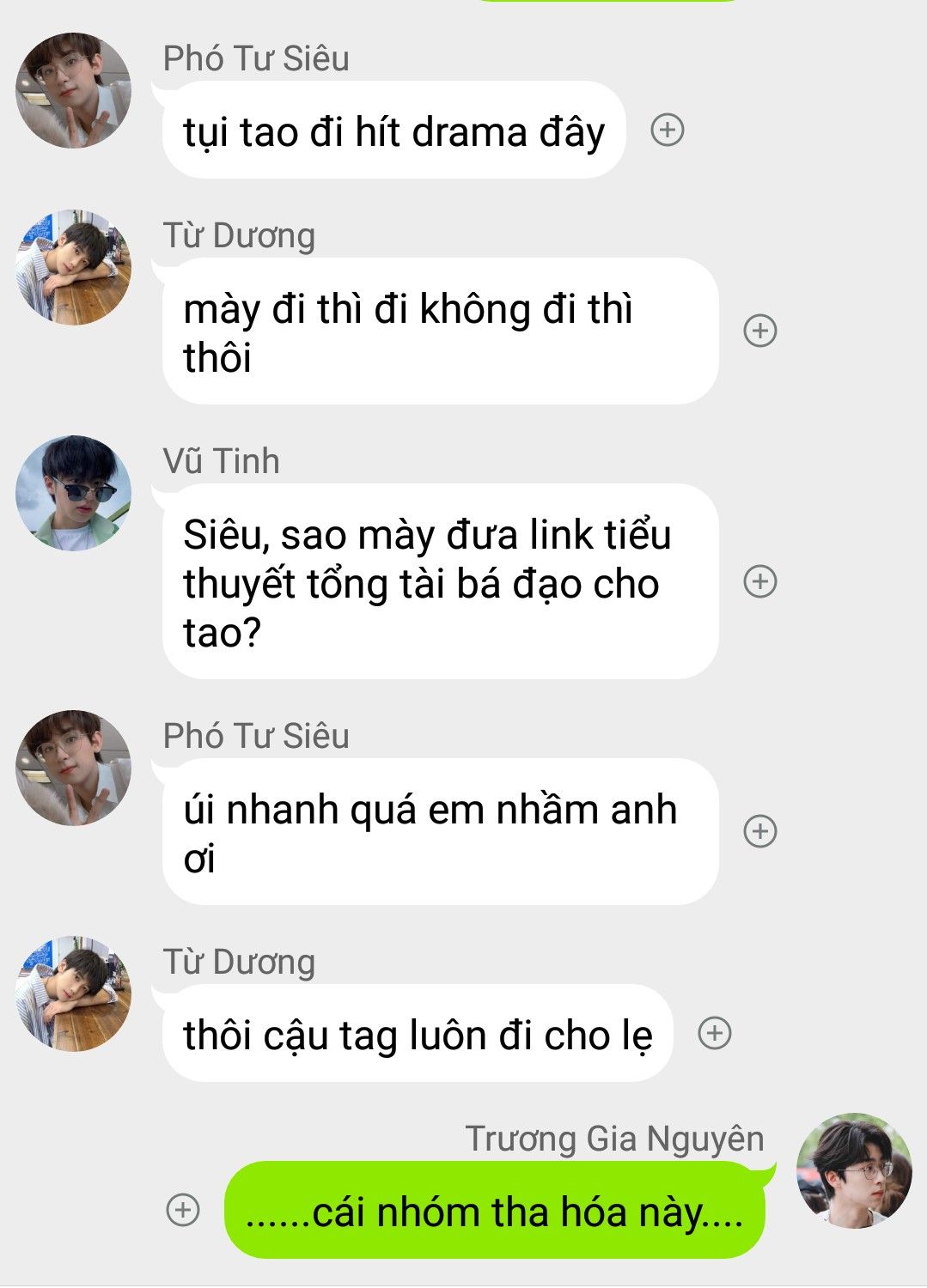Open Phó Tư Siêu's avatar above drama message
Image resolution: width=927 pixels, height=1288 pixels.
coord(74,90)
